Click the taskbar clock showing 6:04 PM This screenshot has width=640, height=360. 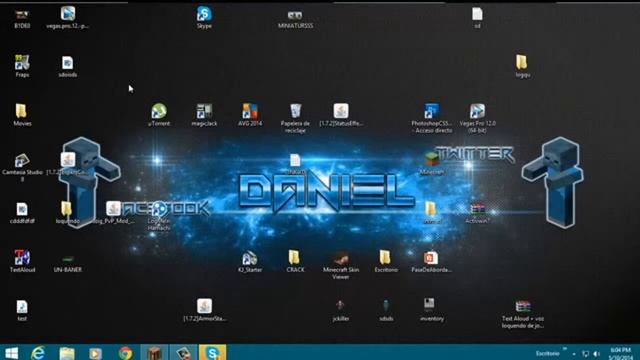pyautogui.click(x=621, y=353)
